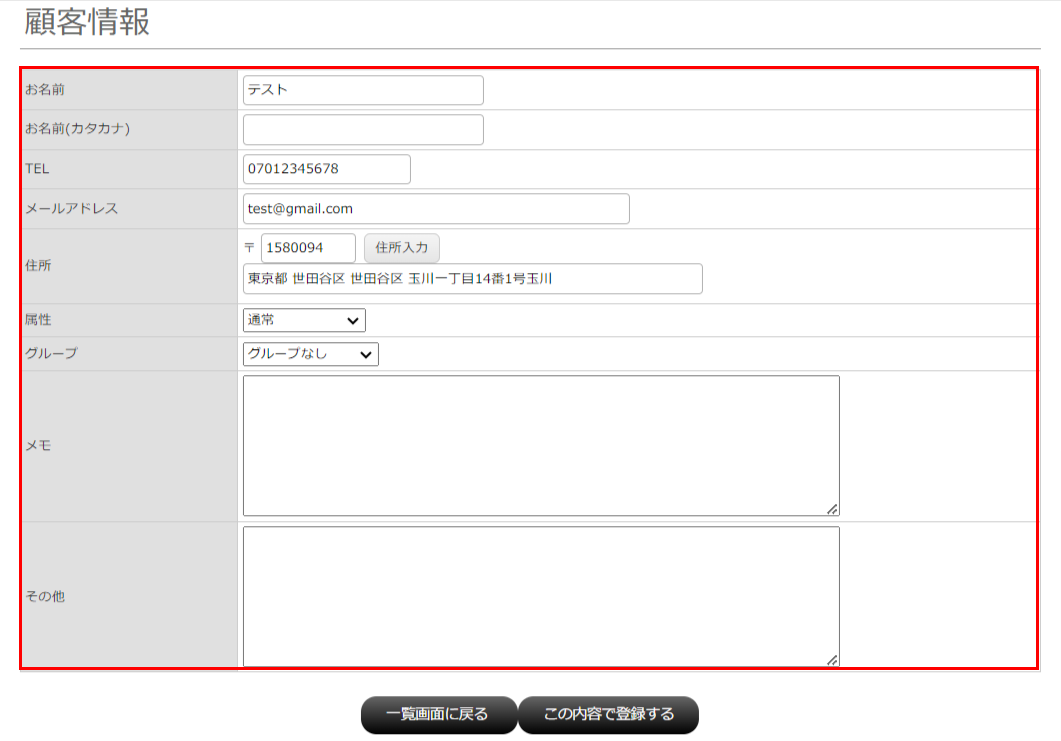Click the 顧客情報 page heading

[x=88, y=23]
